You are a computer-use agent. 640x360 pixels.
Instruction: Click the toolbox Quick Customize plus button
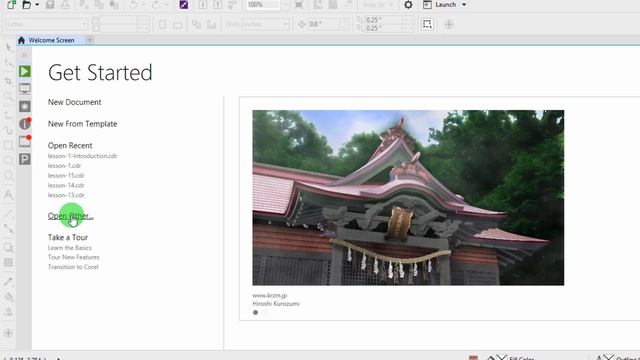8,333
